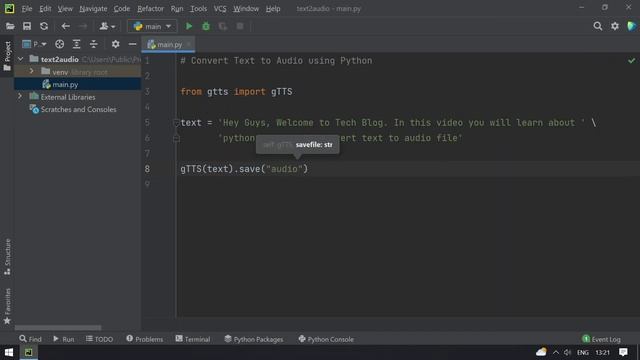The image size is (640, 360).
Task: Navigate forward with the right arrow
Action: [82, 27]
